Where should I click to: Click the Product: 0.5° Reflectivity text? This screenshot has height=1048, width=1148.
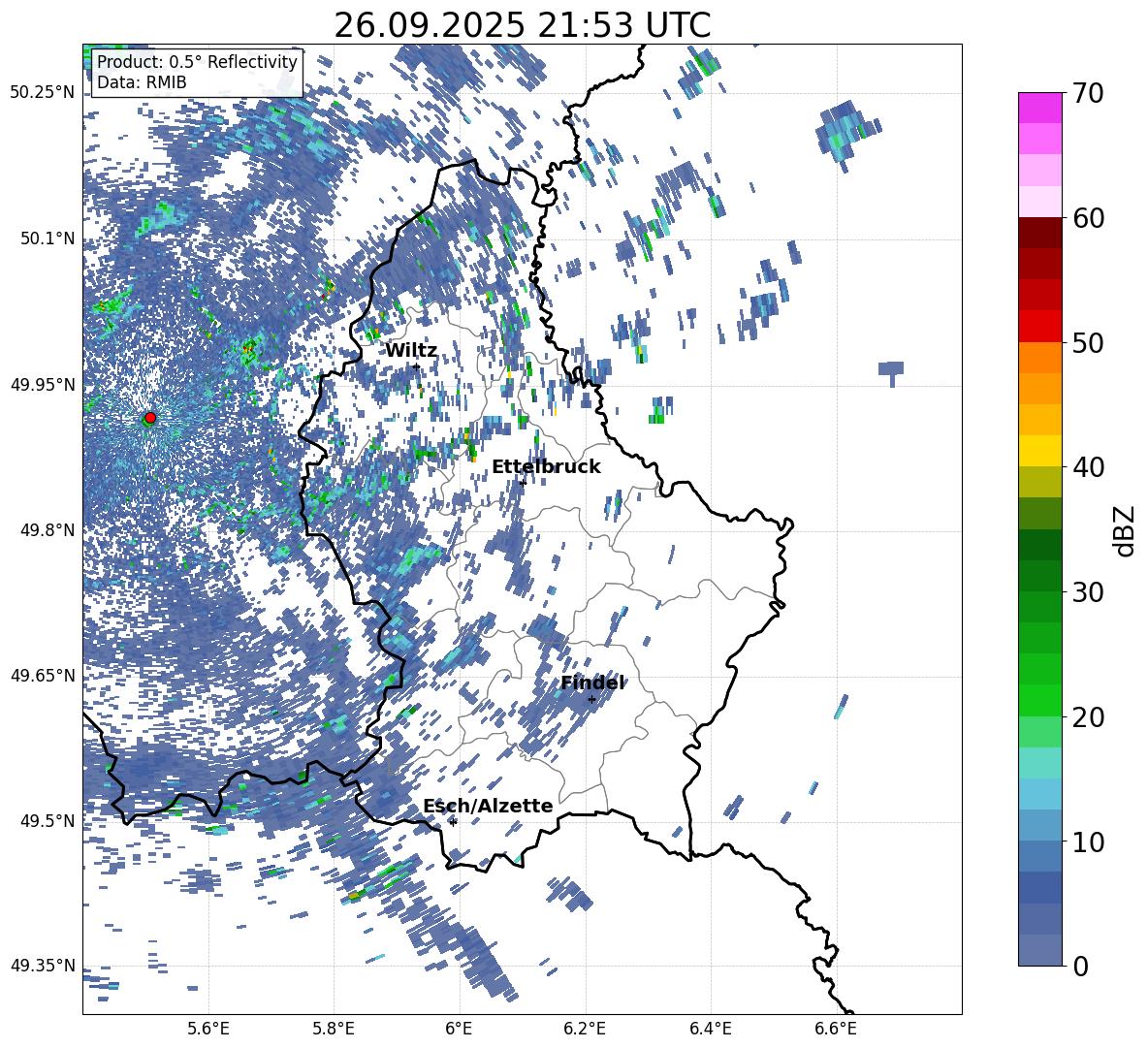197,62
